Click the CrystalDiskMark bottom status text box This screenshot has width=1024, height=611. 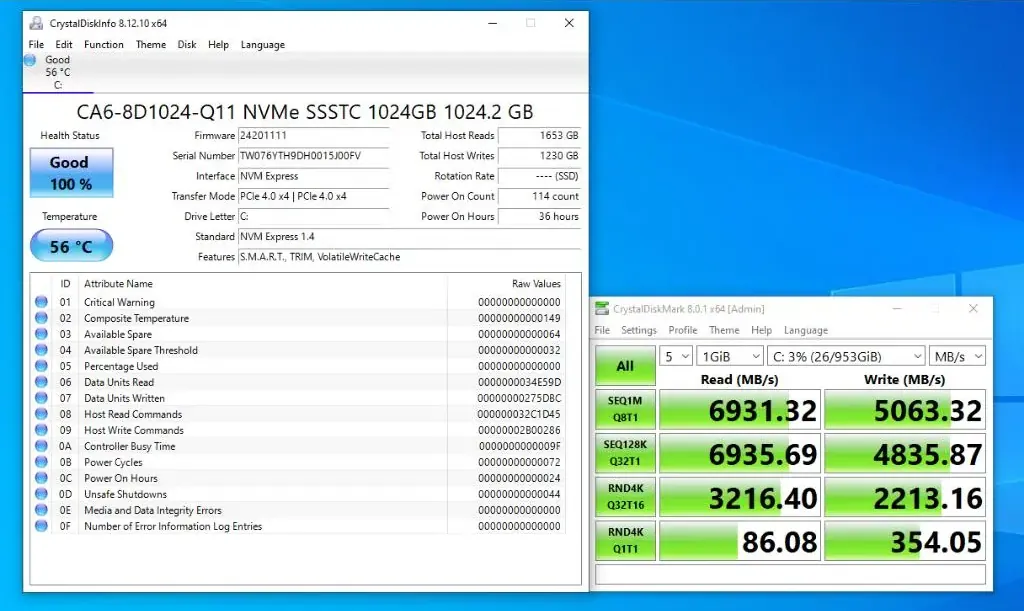click(790, 574)
